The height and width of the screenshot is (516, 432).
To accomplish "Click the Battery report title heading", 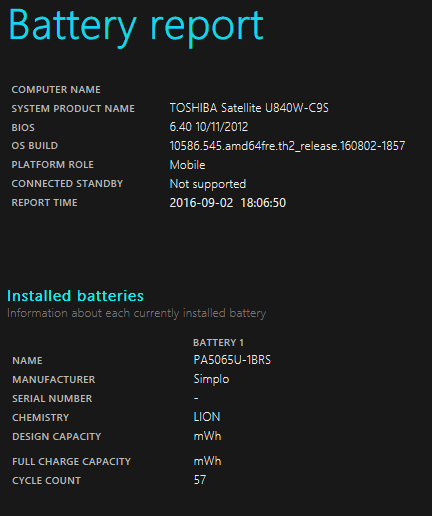I will pyautogui.click(x=136, y=28).
